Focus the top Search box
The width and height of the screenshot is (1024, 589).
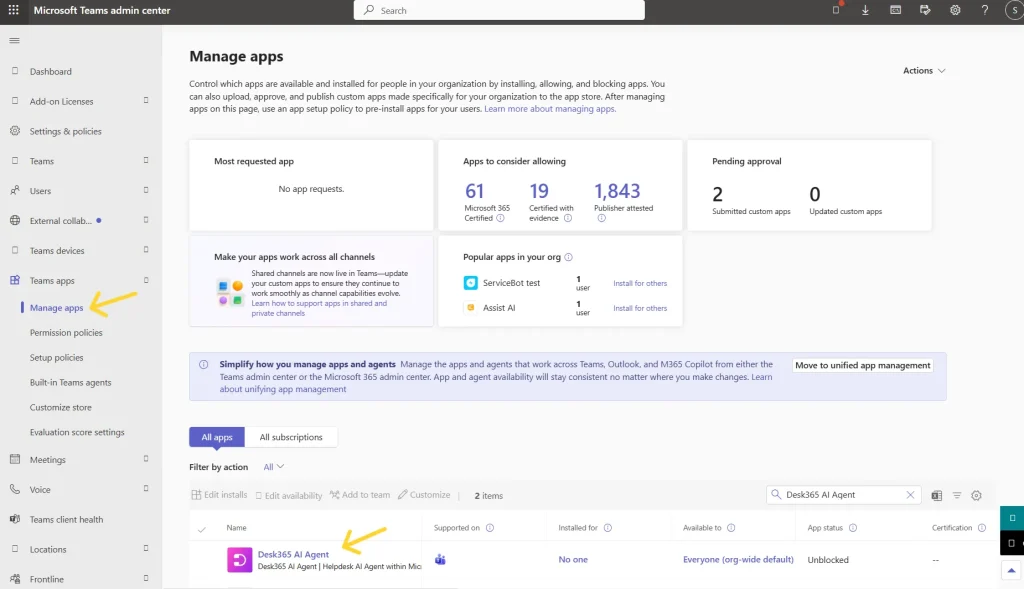pos(499,10)
